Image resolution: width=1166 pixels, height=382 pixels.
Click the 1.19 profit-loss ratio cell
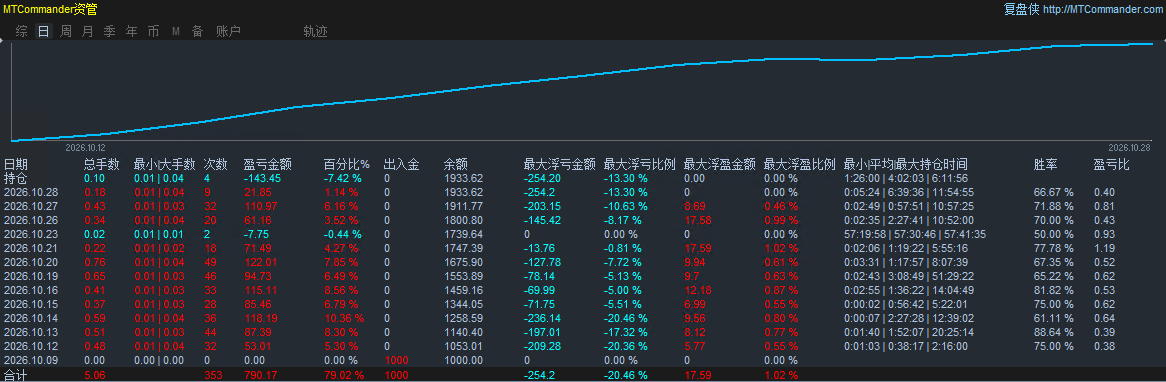click(x=1104, y=247)
